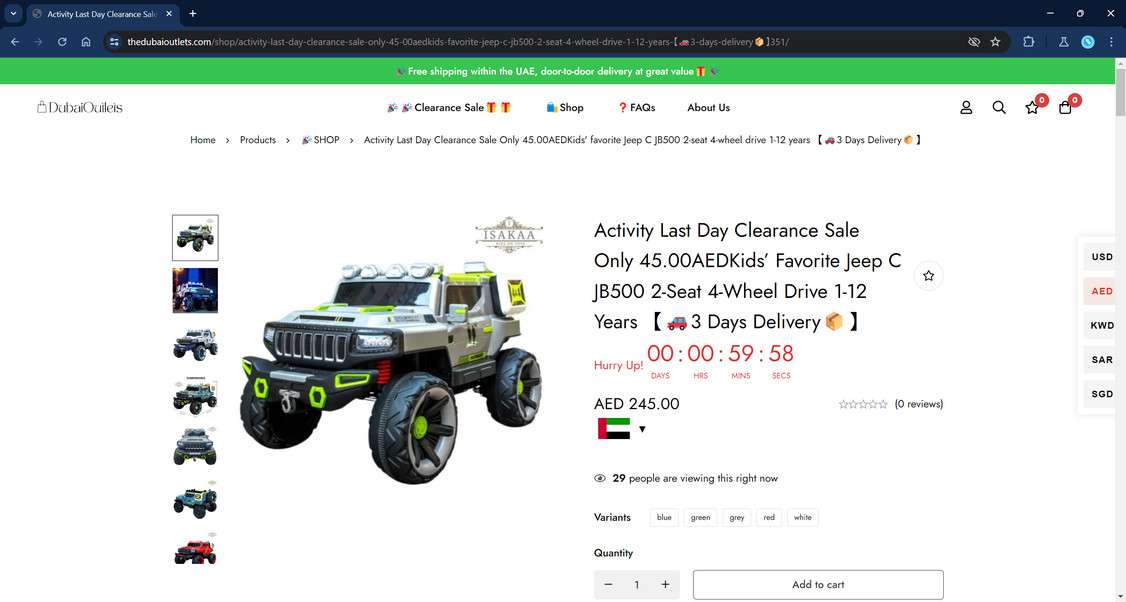Bookmark this page with browser star
The height and width of the screenshot is (602, 1126).
tap(995, 42)
